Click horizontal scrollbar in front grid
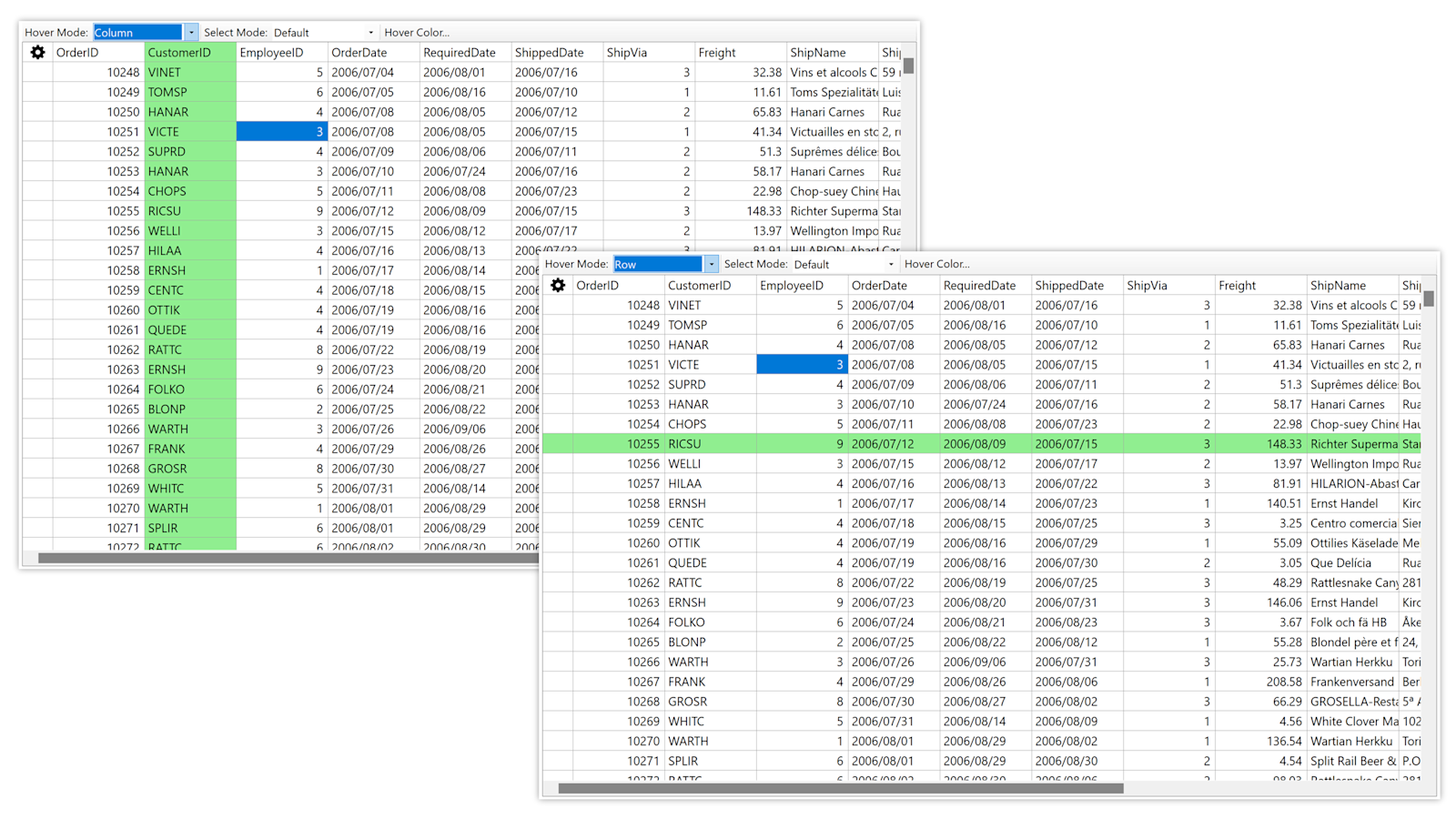The width and height of the screenshot is (1456, 819). [x=841, y=789]
